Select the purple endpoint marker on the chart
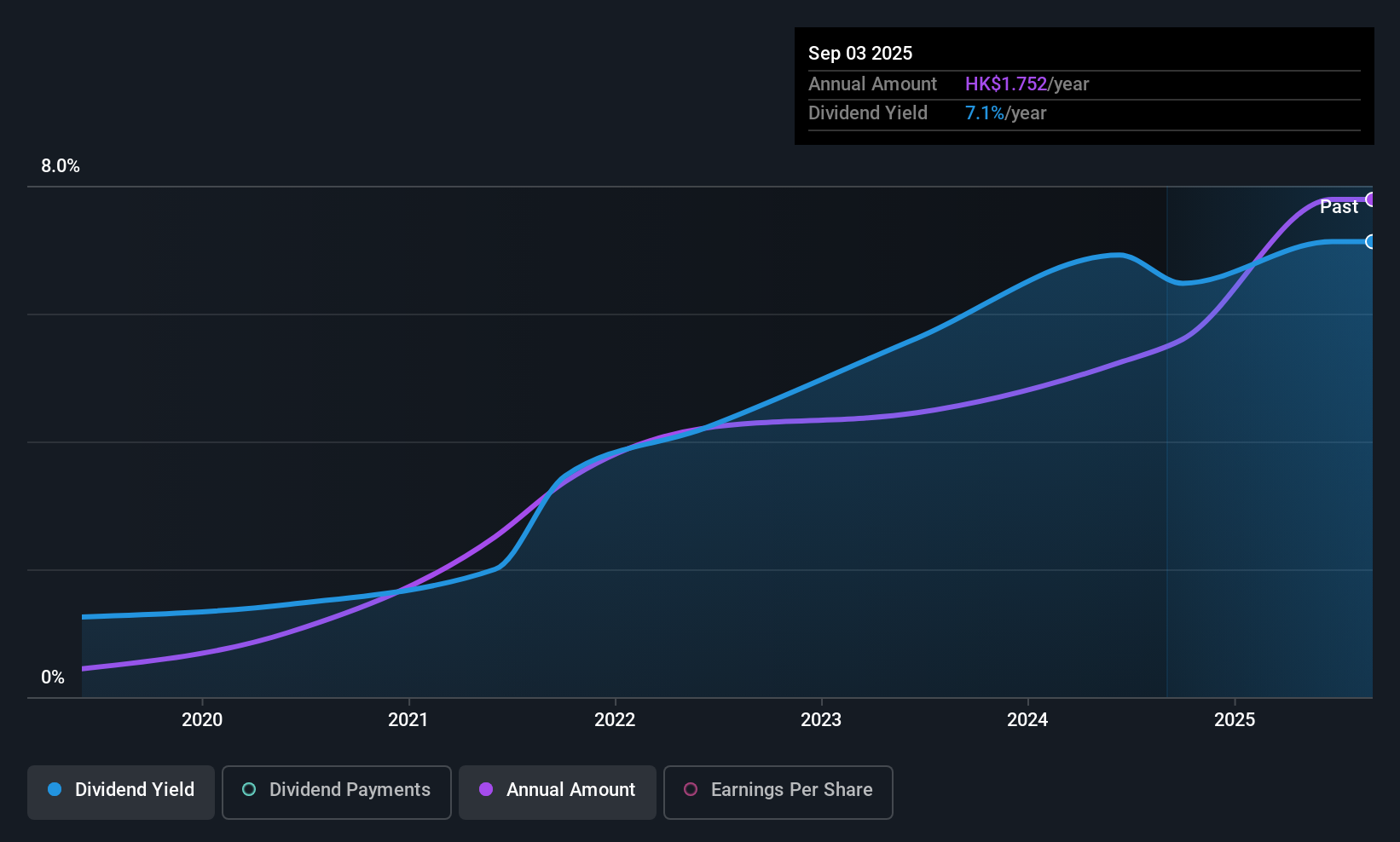 pos(1371,199)
